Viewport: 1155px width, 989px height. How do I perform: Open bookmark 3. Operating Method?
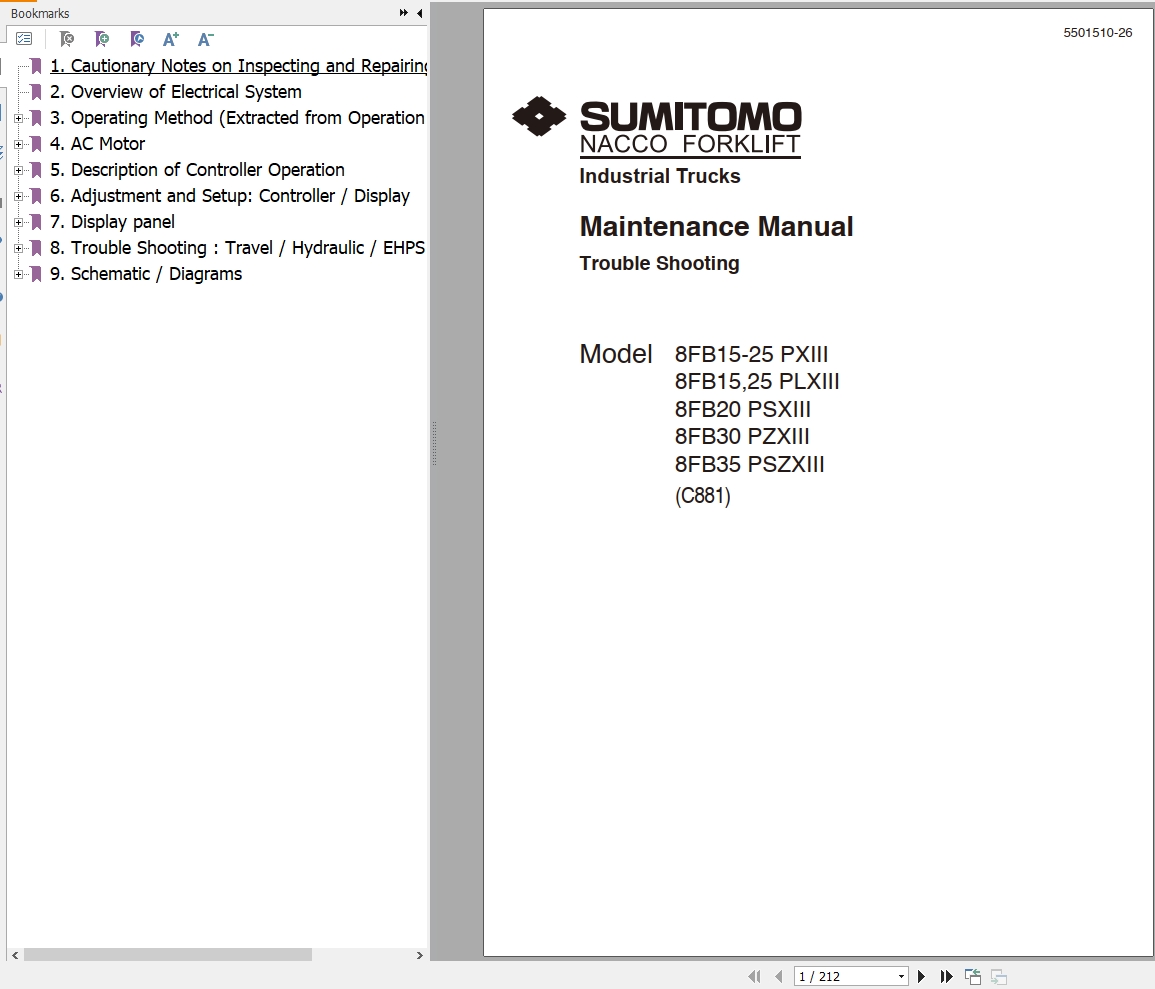(237, 118)
